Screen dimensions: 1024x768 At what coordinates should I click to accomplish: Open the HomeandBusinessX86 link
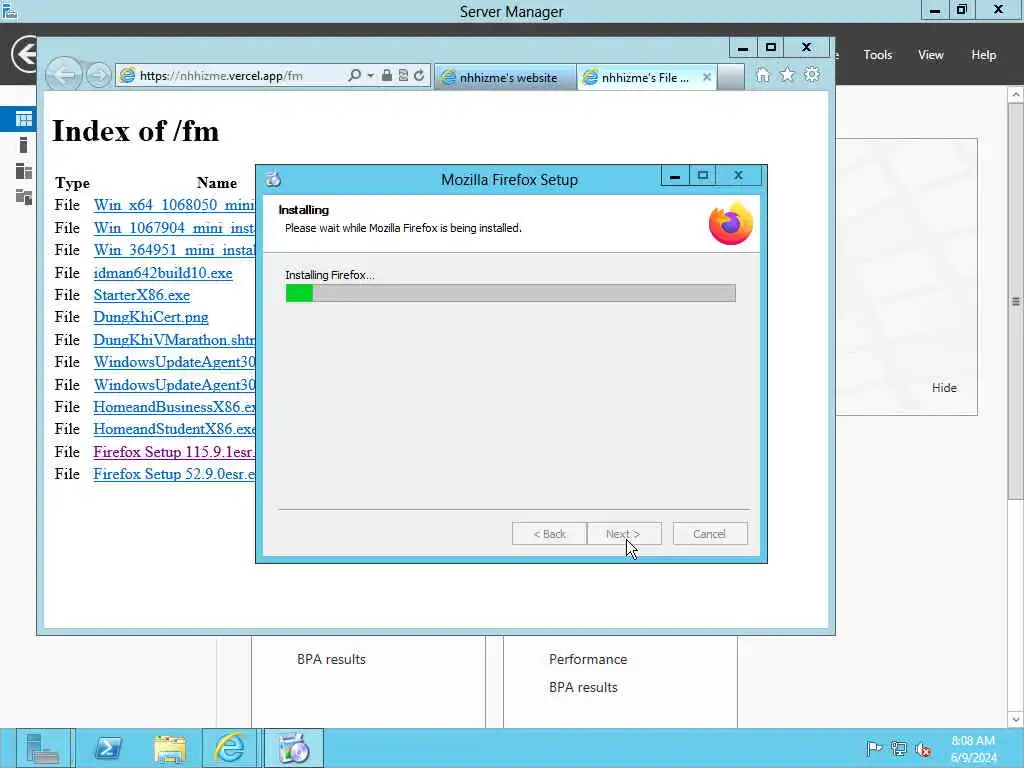(x=174, y=407)
